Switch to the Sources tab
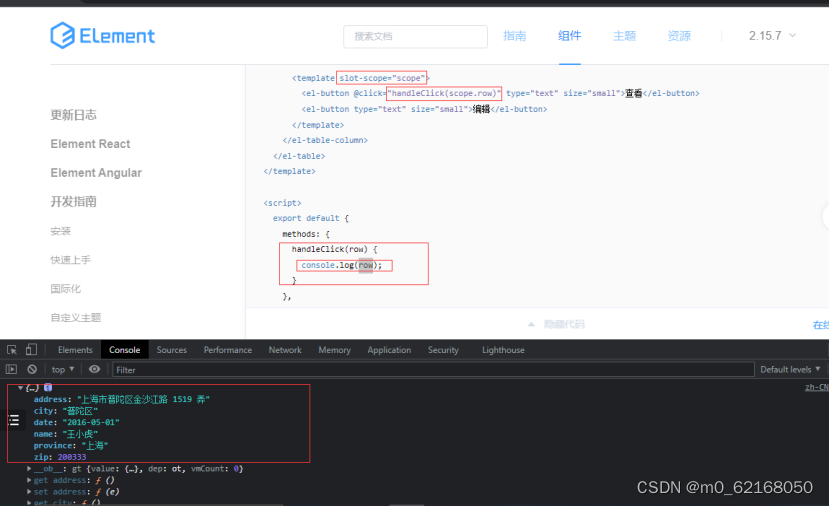The width and height of the screenshot is (829, 506). tap(172, 350)
